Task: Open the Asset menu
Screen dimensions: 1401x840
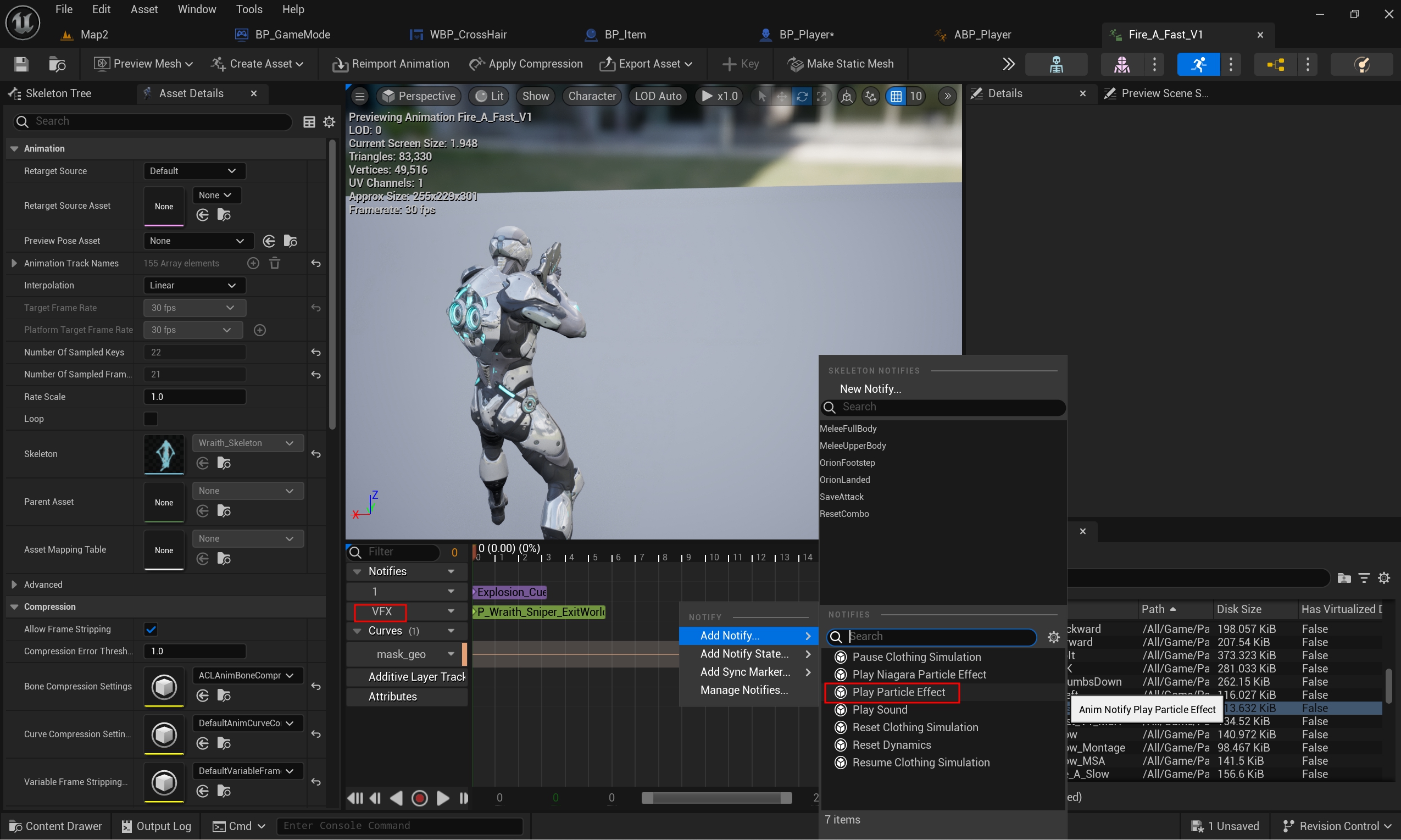Action: (x=144, y=10)
